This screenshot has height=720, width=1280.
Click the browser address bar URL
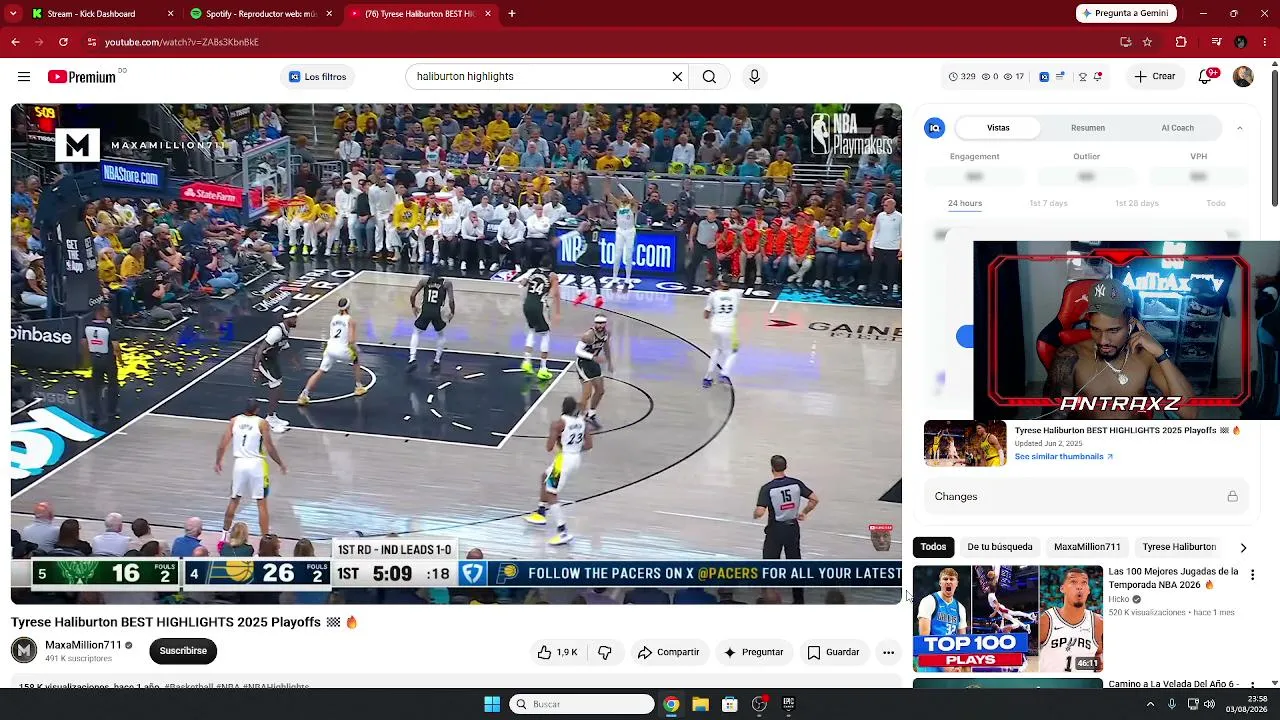pos(181,42)
